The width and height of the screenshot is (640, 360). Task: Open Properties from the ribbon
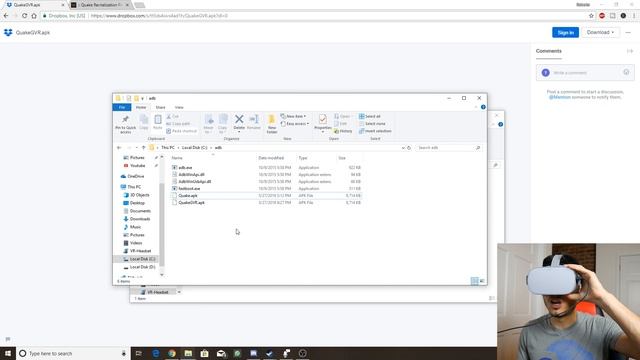tap(322, 122)
